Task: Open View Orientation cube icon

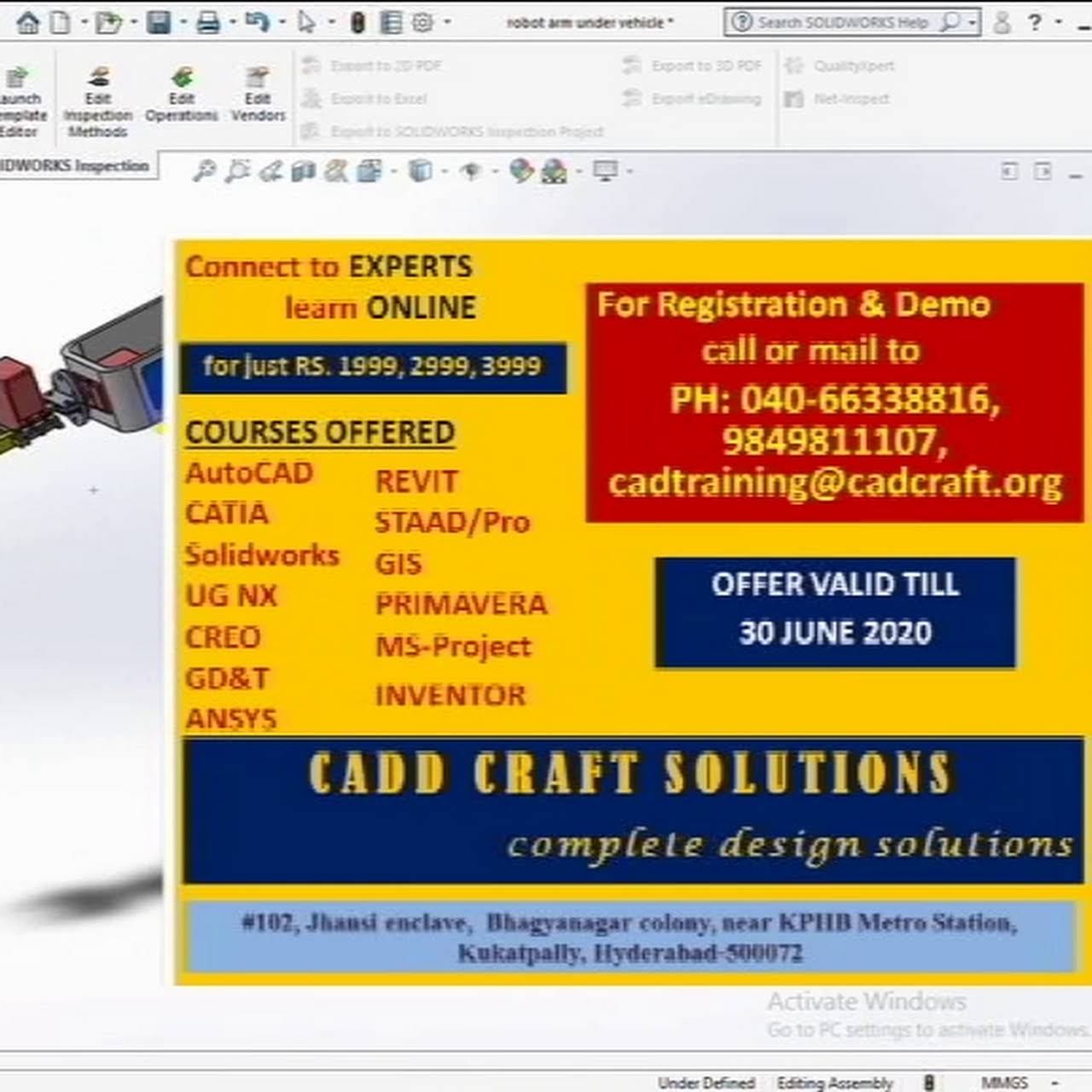Action: pyautogui.click(x=369, y=171)
